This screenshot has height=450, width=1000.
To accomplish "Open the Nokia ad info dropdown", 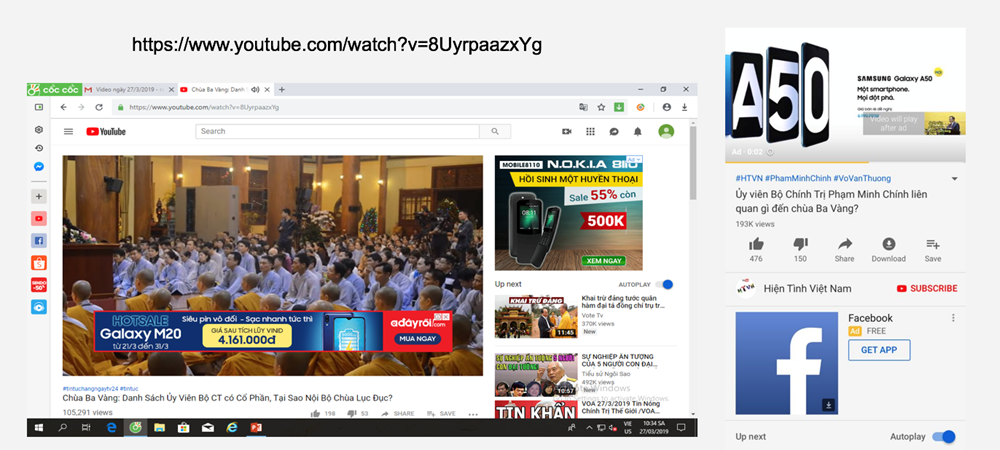I will coord(635,159).
